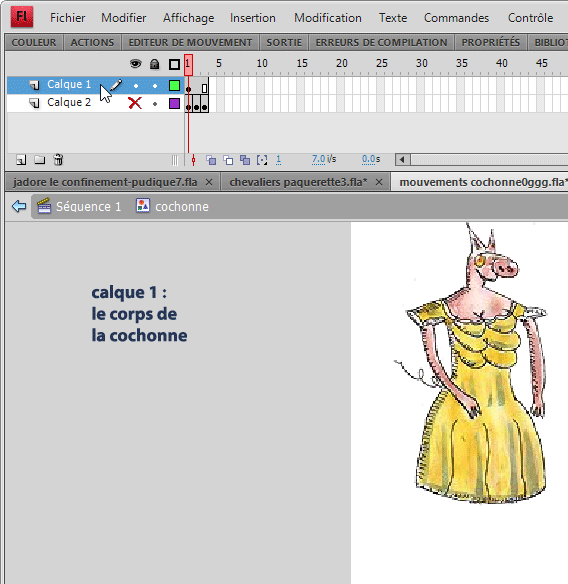Open the chevaliers paquerette3.fla document tab

298,182
